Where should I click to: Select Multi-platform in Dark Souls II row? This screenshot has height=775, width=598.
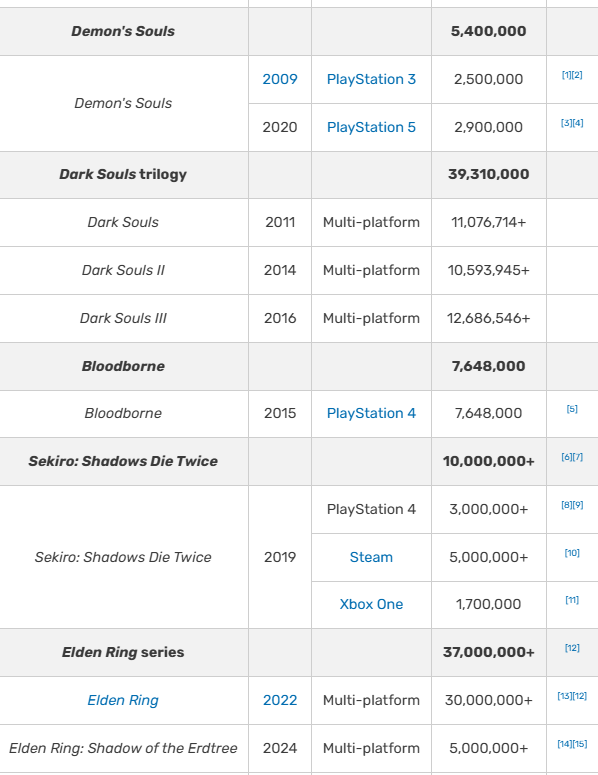[x=371, y=270]
